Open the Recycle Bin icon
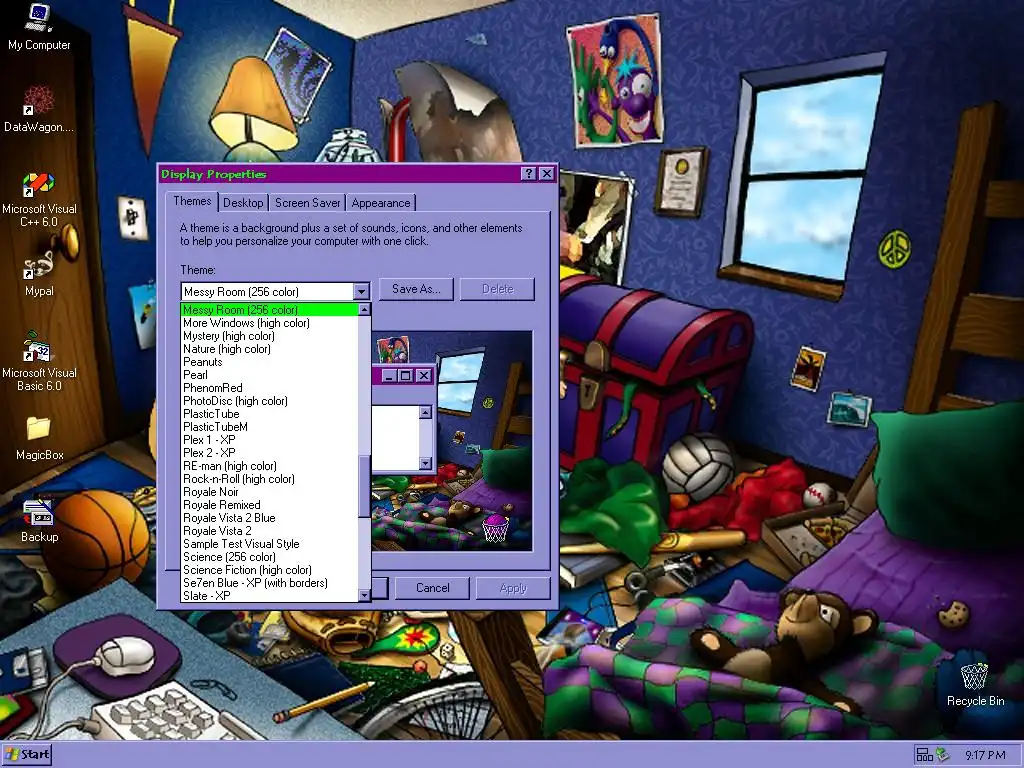This screenshot has height=768, width=1024. click(975, 684)
